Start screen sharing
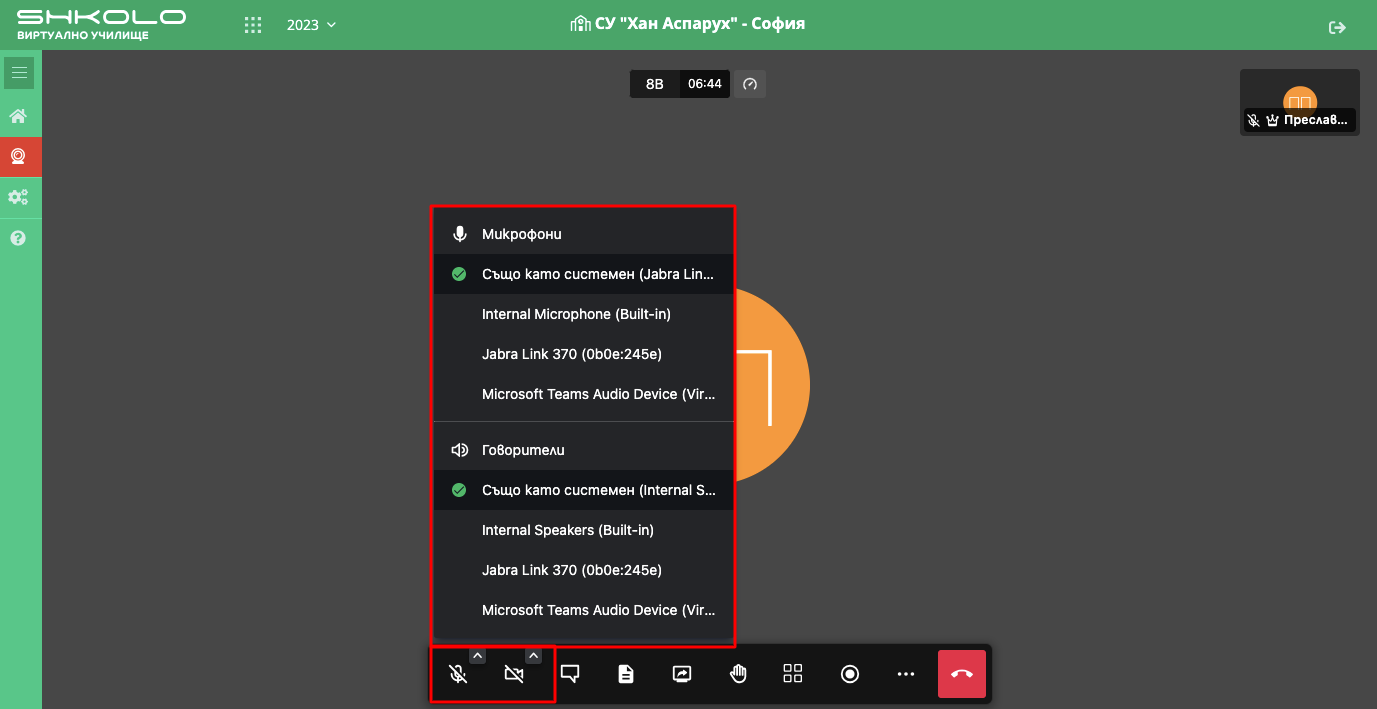This screenshot has height=709, width=1377. [x=682, y=674]
